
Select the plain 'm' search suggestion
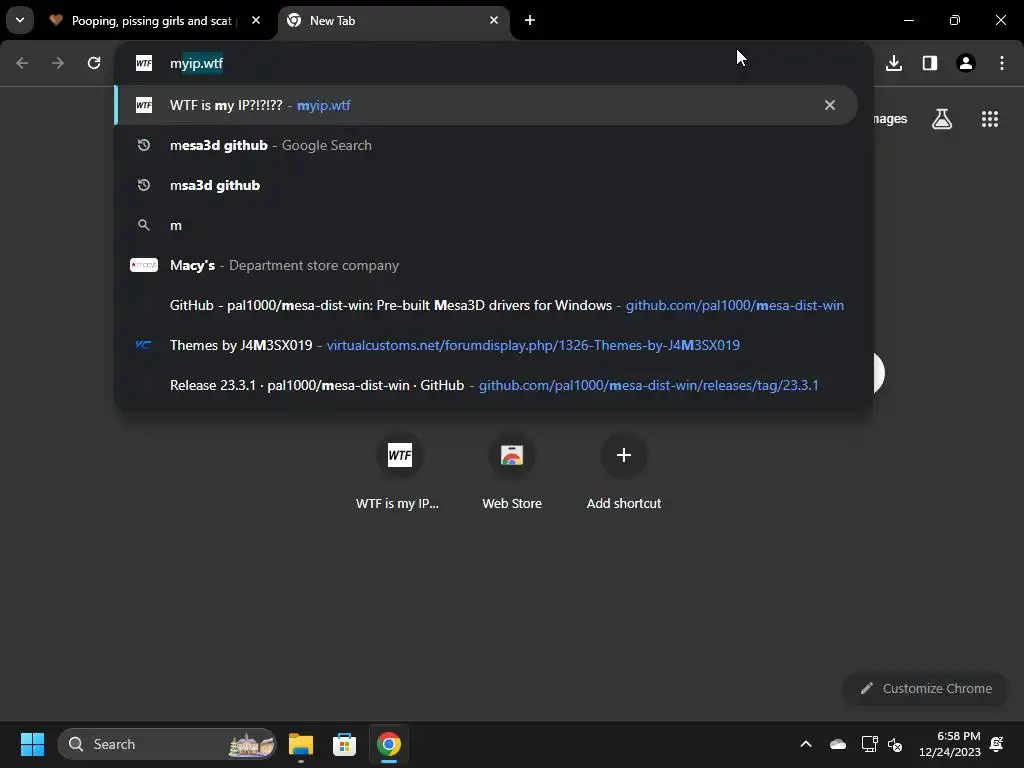coord(486,225)
